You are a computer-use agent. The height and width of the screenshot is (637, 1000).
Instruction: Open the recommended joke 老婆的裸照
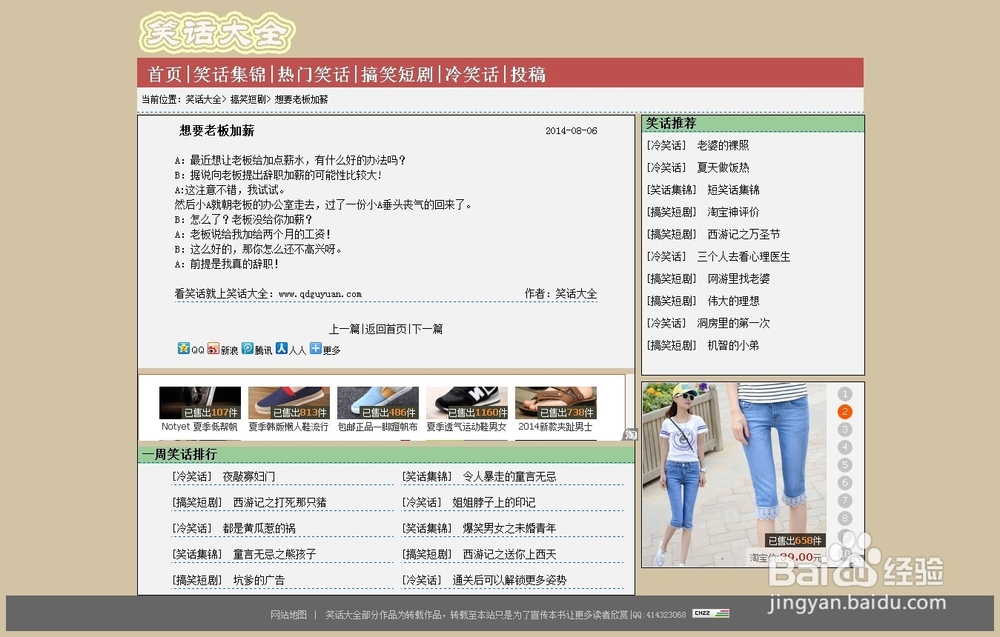pos(724,145)
